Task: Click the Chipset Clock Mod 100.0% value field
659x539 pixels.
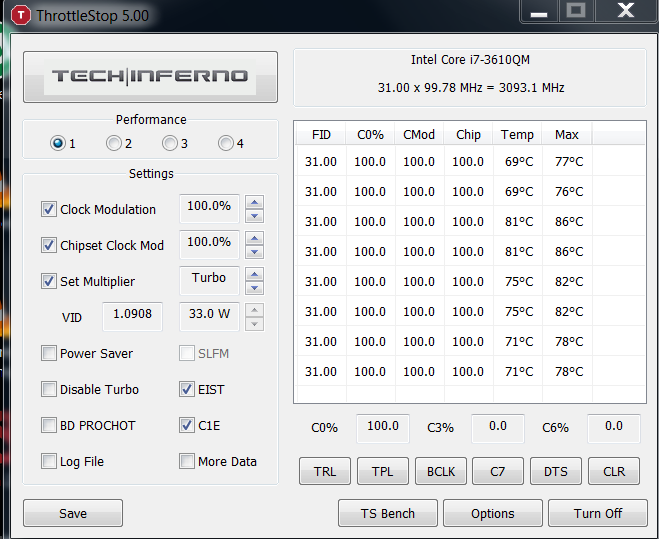Action: click(x=209, y=244)
